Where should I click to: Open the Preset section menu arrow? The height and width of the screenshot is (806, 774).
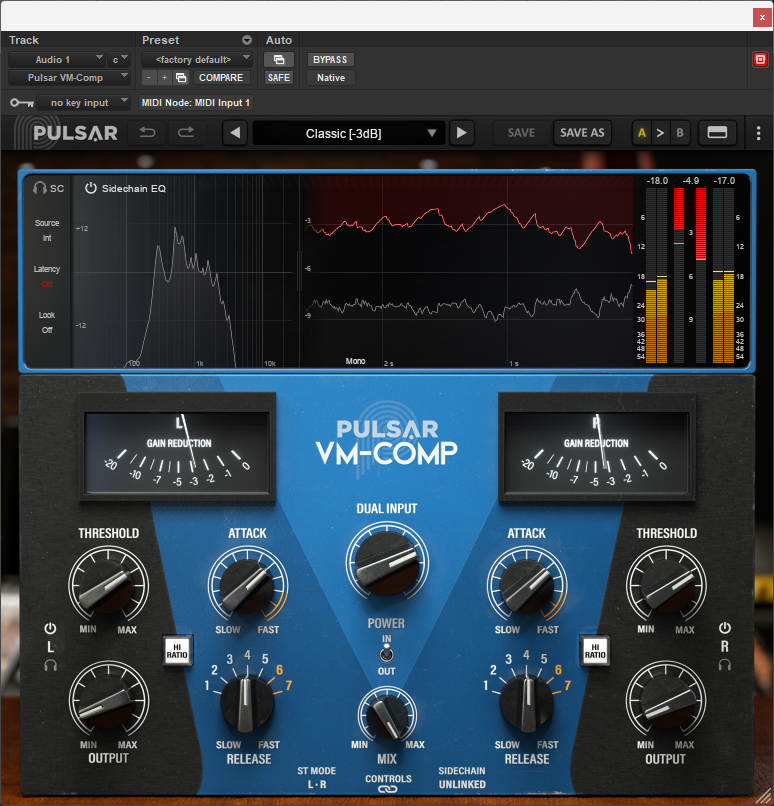tap(247, 40)
